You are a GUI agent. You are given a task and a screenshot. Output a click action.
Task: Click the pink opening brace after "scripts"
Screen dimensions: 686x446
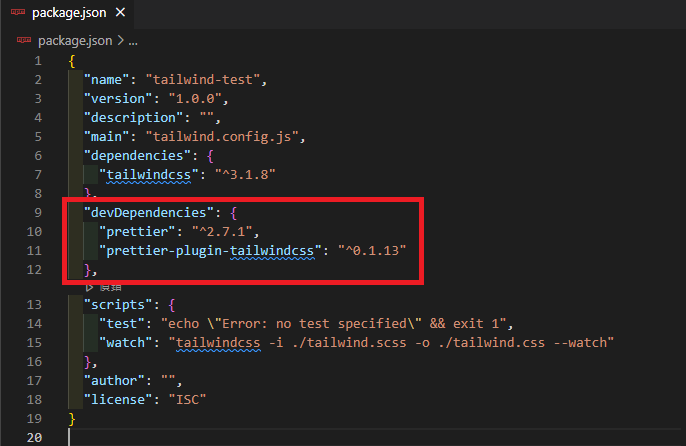[x=172, y=305]
